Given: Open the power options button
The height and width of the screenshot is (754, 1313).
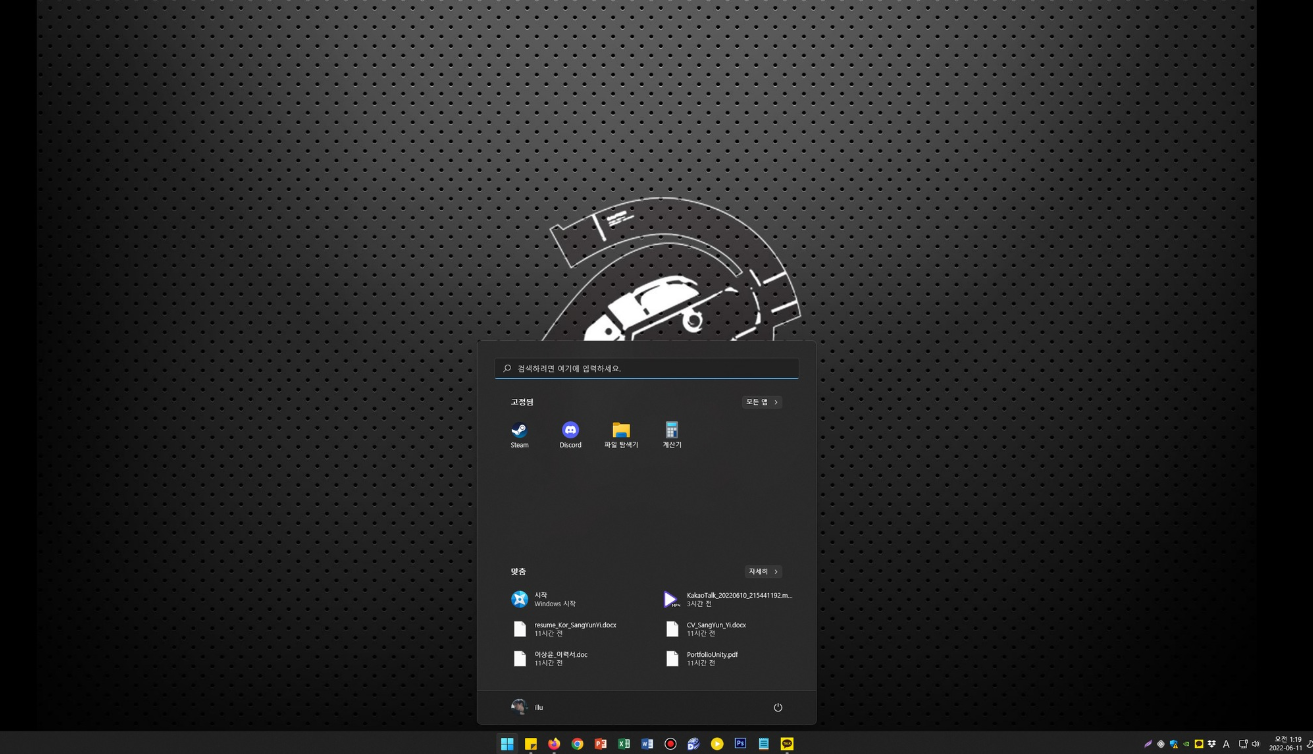Looking at the screenshot, I should pos(778,707).
